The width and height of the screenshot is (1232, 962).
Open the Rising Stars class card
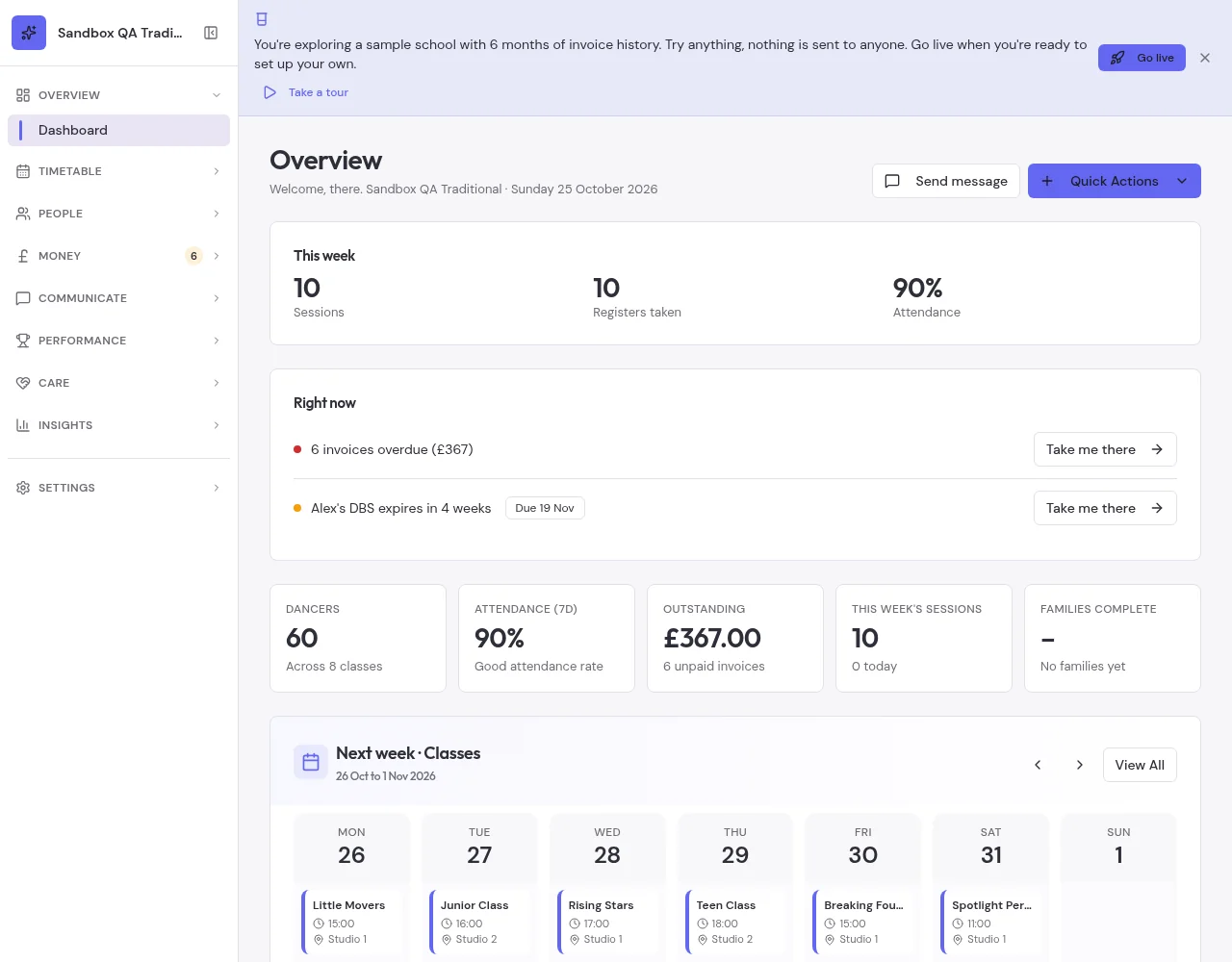click(607, 922)
